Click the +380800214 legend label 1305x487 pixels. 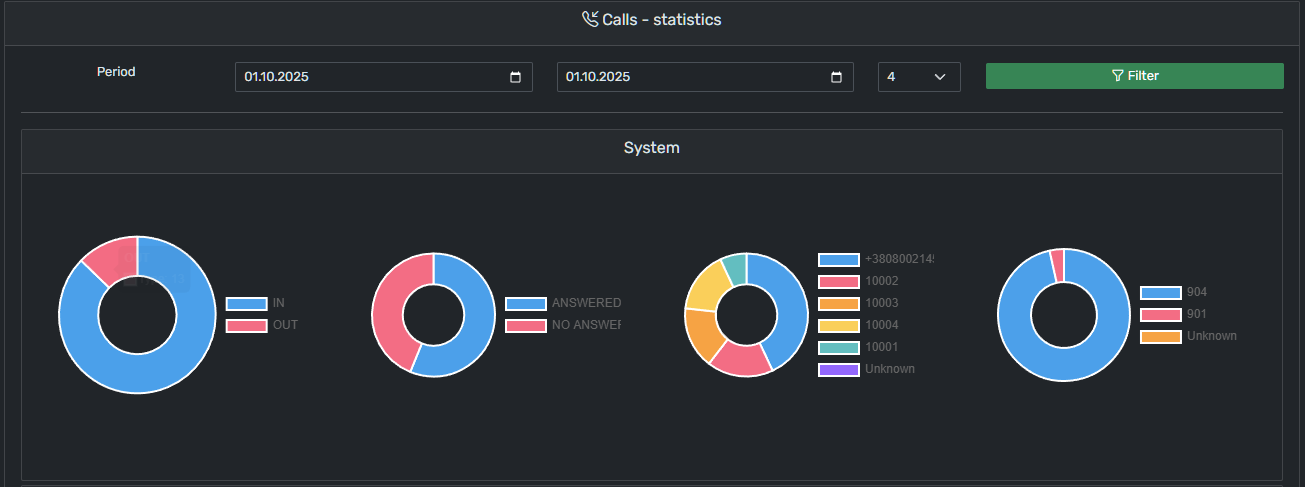pos(899,259)
